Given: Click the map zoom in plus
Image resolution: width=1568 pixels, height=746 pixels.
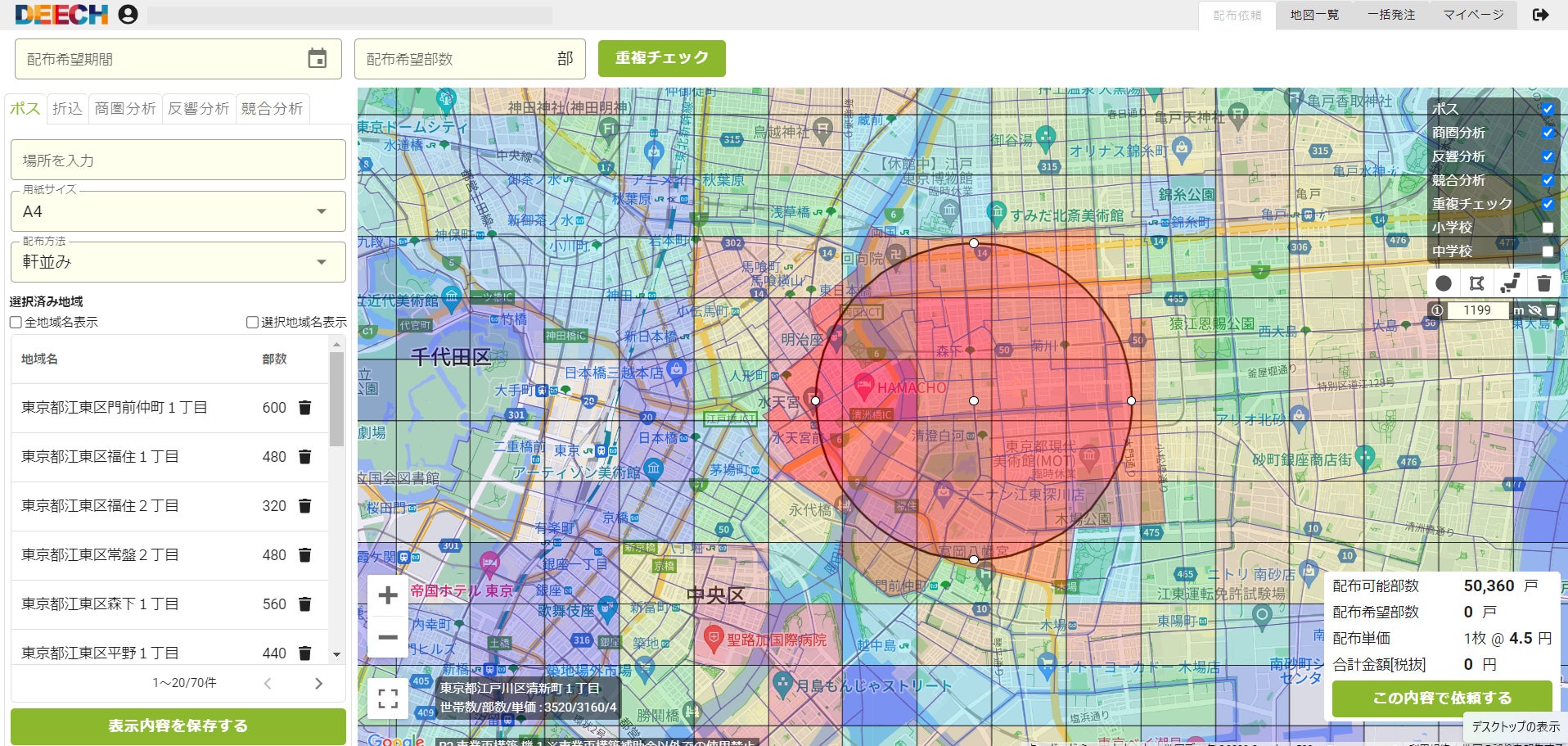Looking at the screenshot, I should (x=388, y=595).
